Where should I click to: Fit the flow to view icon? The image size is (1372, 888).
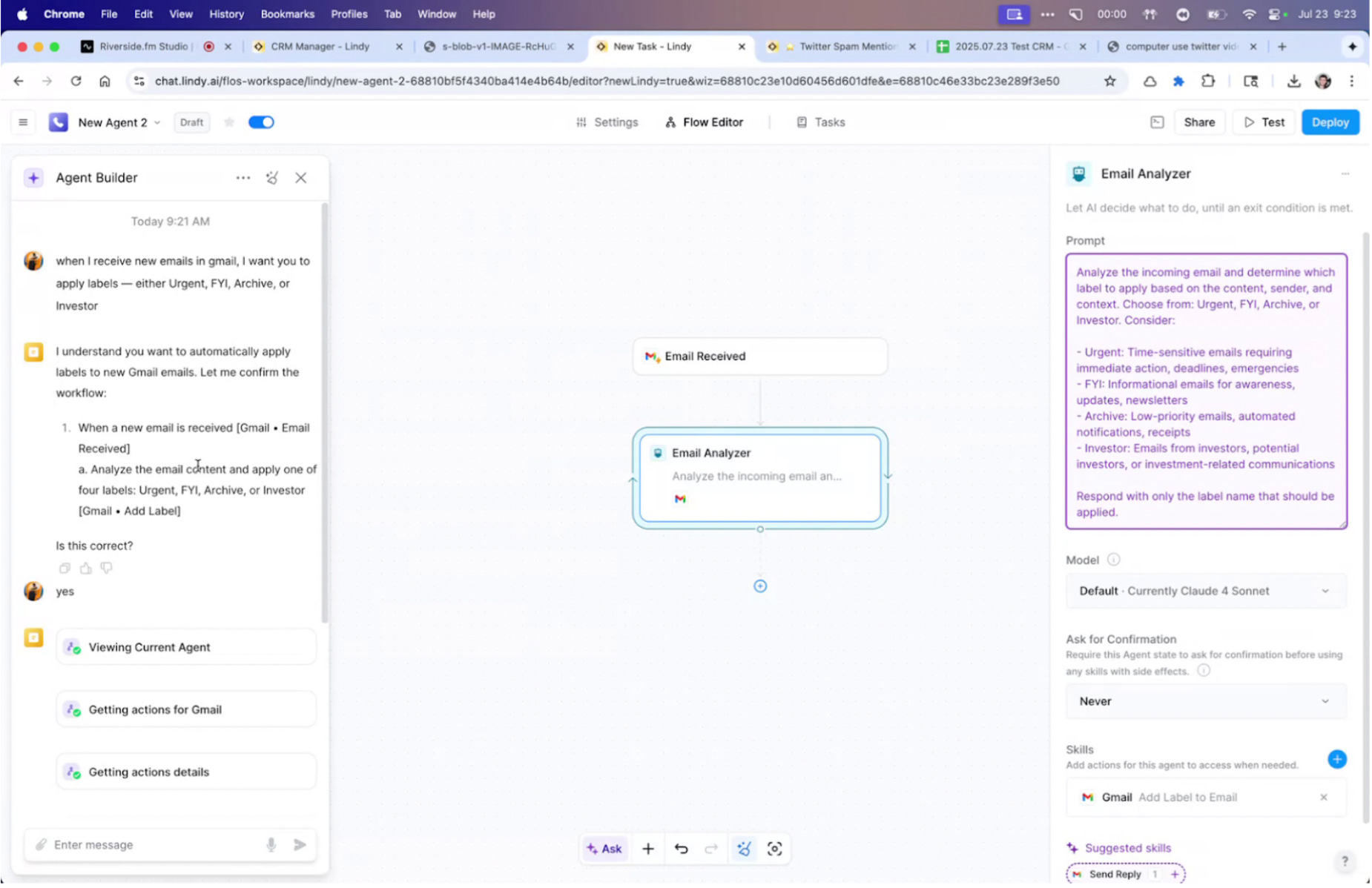click(774, 849)
